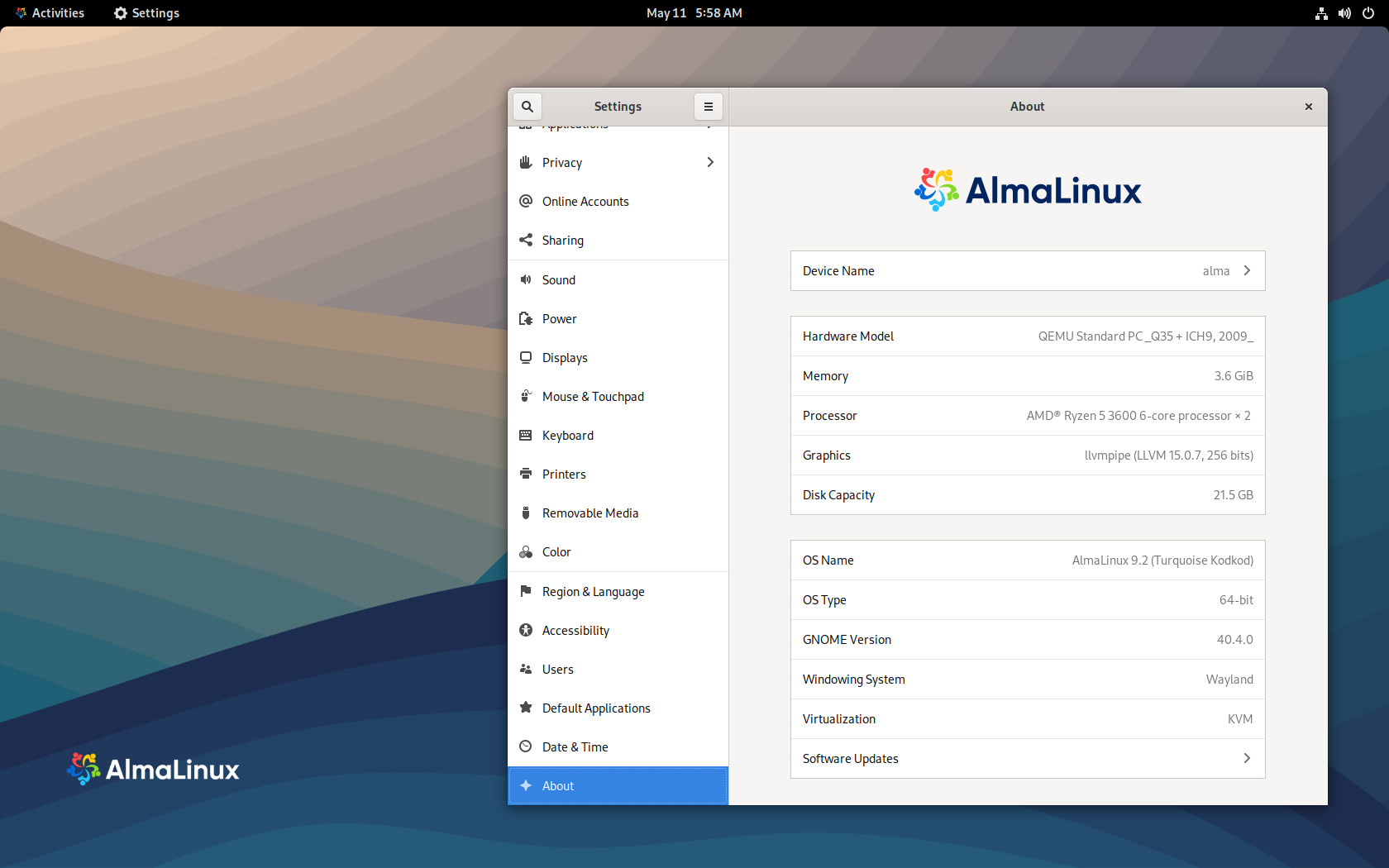The image size is (1389, 868).
Task: Open the clock and calendar menu
Action: tap(694, 13)
